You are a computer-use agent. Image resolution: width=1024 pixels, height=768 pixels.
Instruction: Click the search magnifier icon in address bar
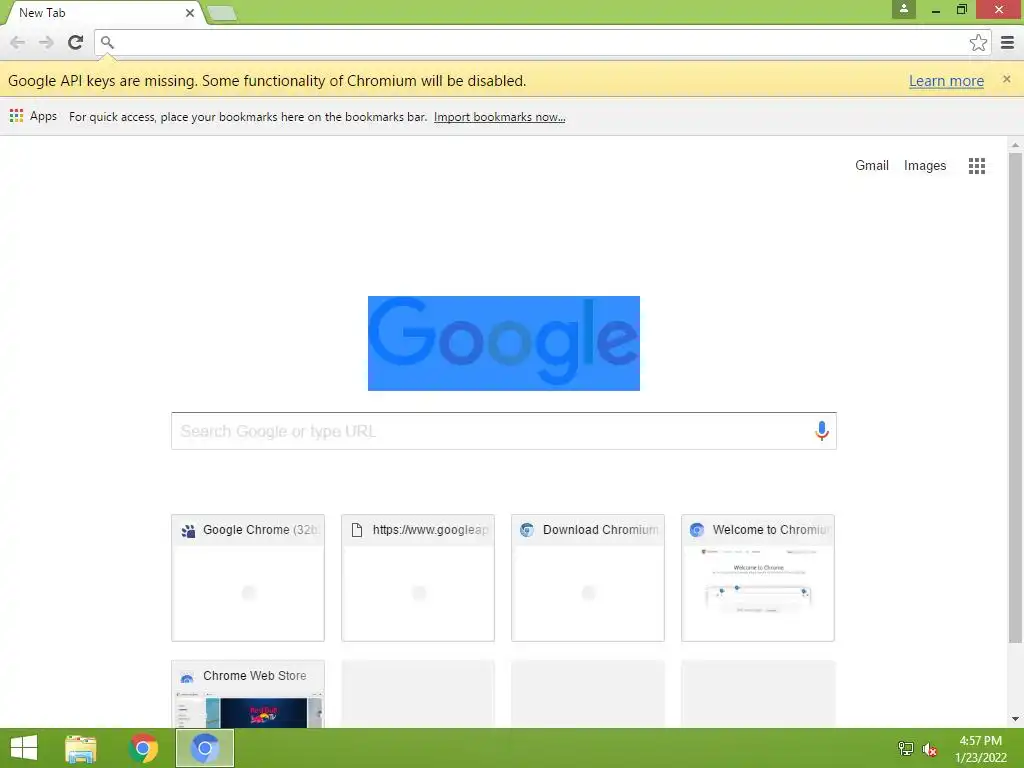point(108,42)
